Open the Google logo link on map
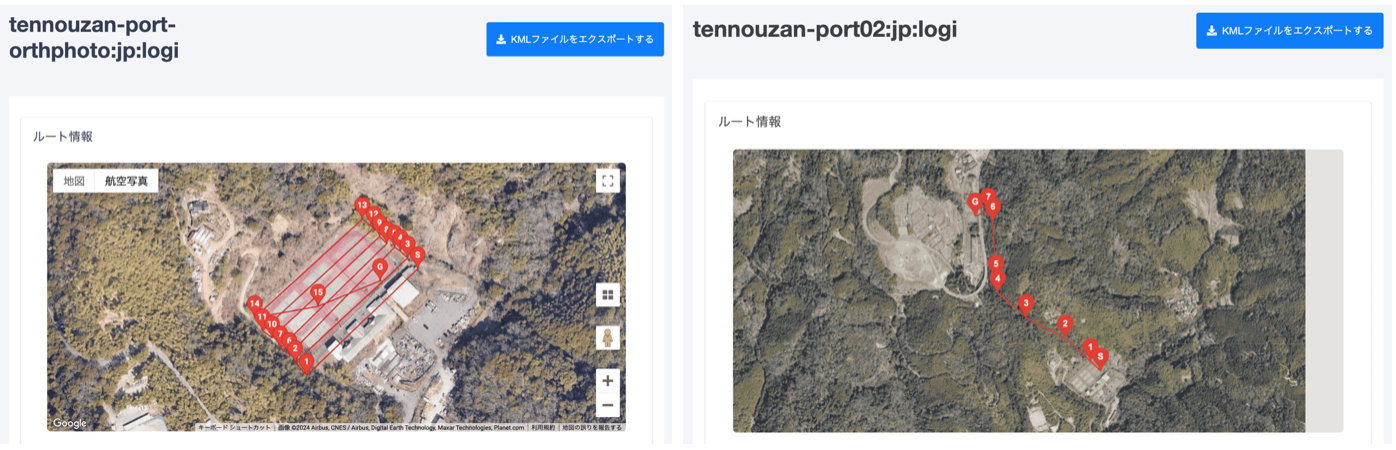 70,423
